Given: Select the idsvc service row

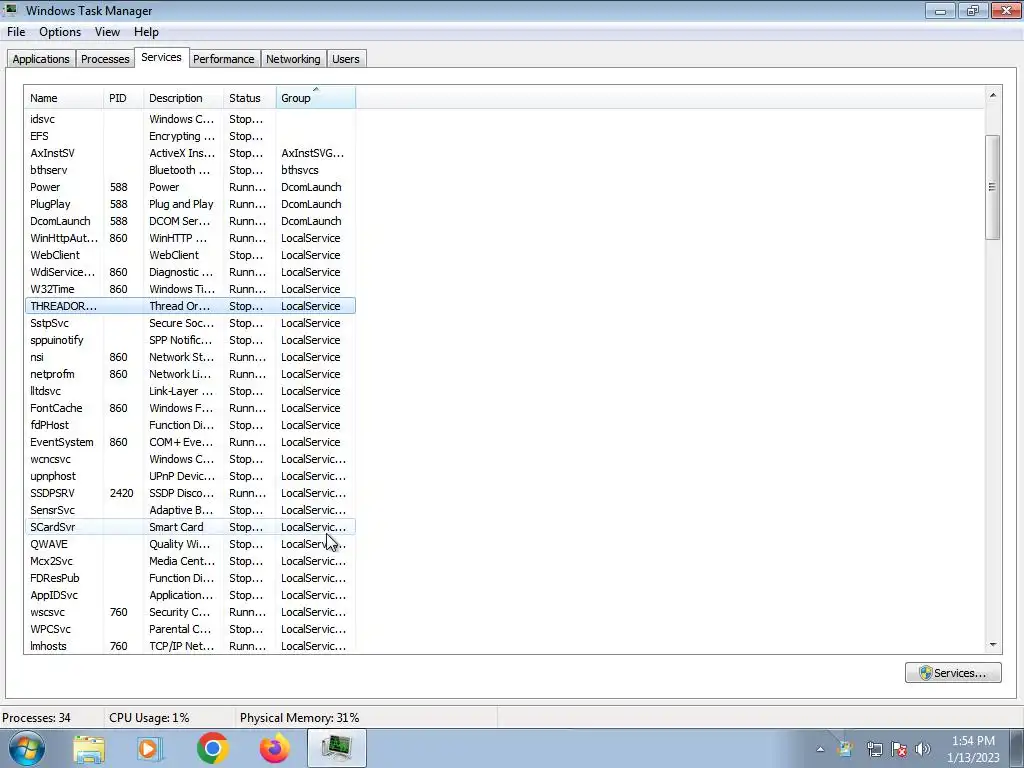Looking at the screenshot, I should click(x=190, y=119).
